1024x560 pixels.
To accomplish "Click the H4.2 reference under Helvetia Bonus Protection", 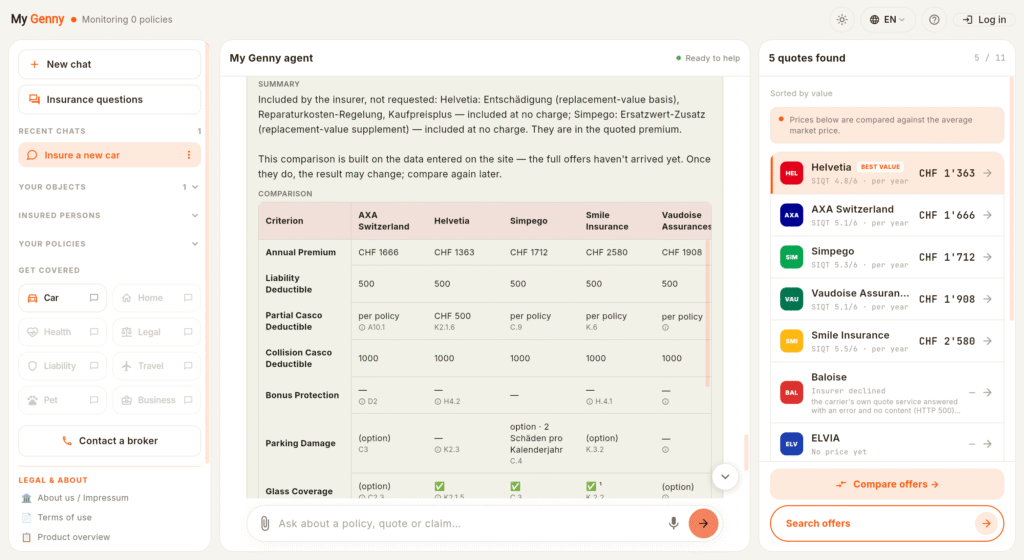I will 447,402.
